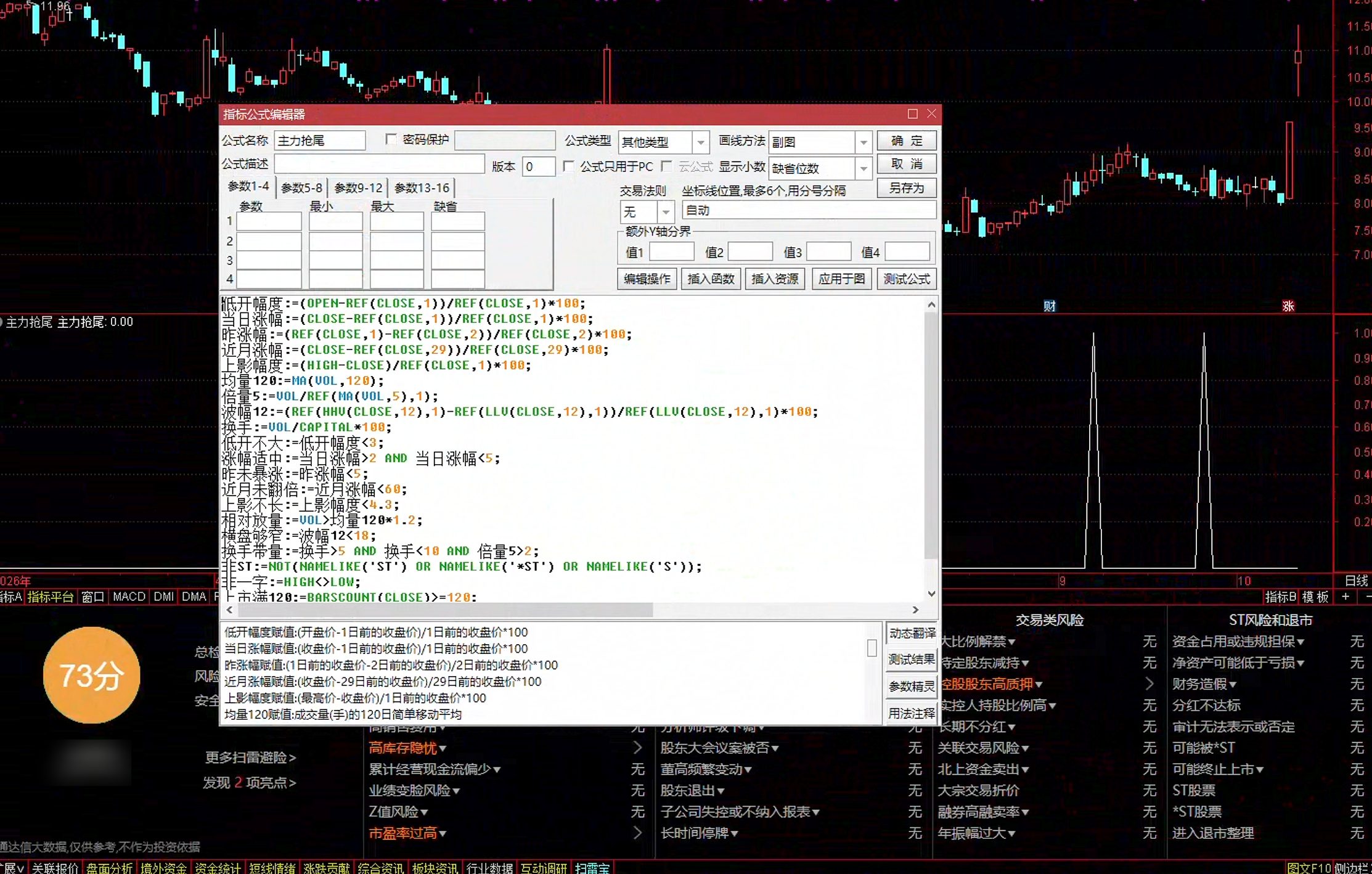Click the 涨 marker icon on chart
This screenshot has height=874, width=1372.
click(1288, 306)
